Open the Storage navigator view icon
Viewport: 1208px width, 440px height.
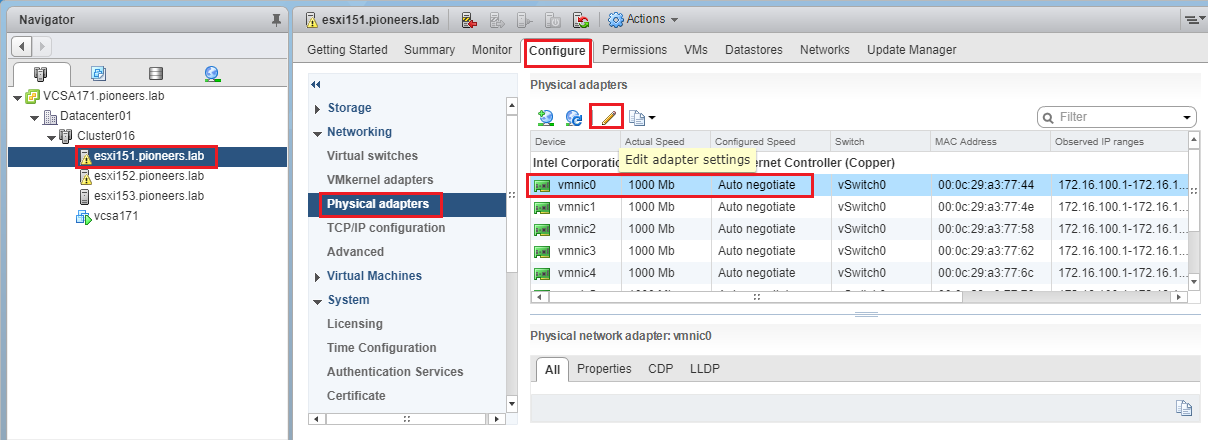point(155,74)
